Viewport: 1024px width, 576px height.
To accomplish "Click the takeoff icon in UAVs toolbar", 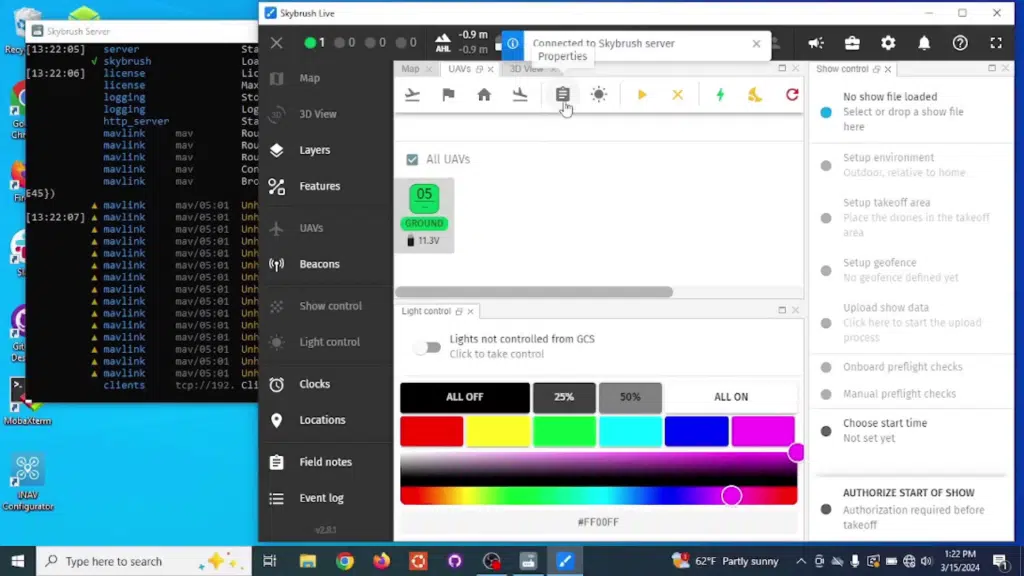I will [412, 95].
